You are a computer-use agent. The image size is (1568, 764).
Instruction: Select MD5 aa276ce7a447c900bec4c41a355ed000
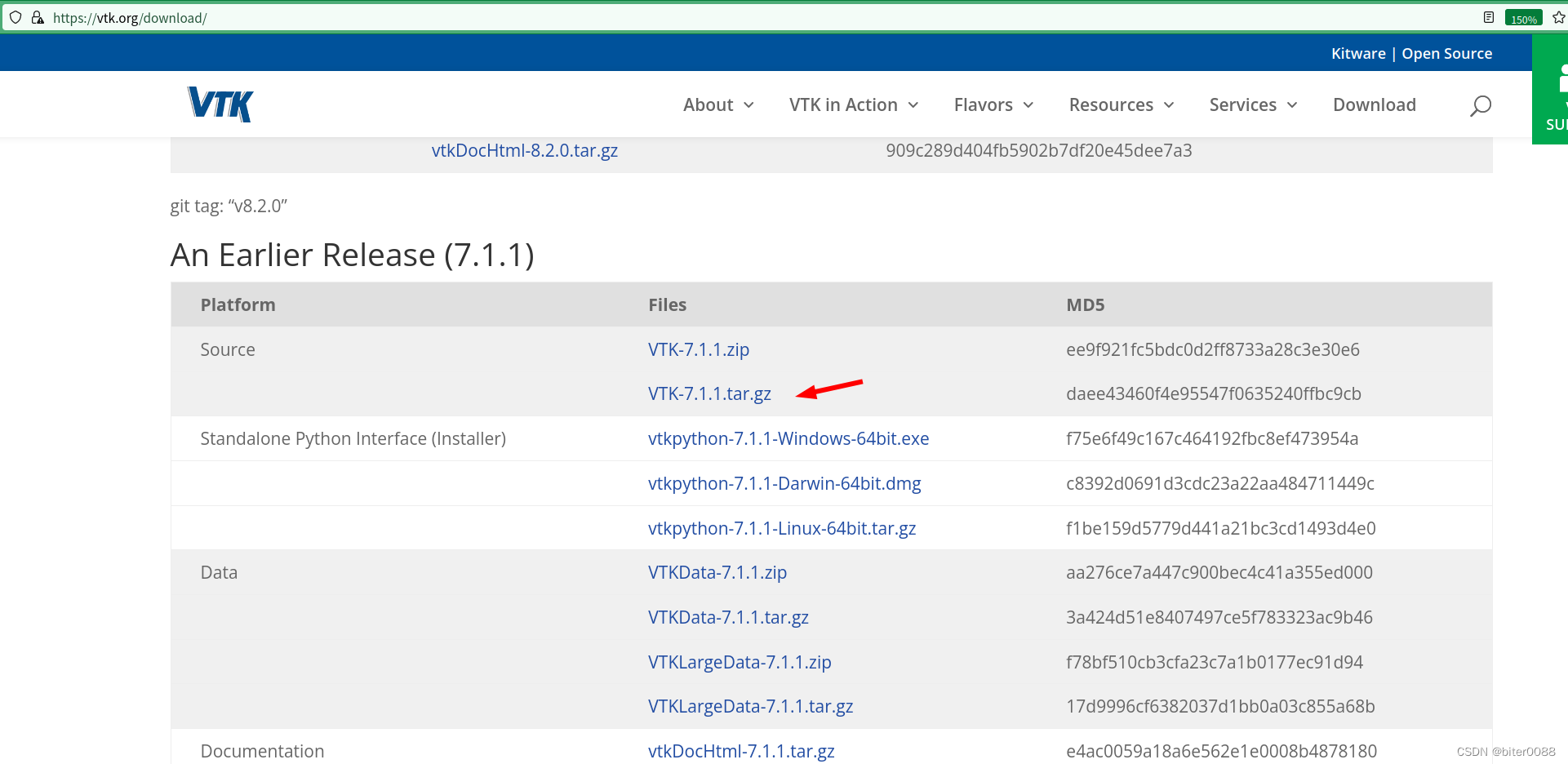1219,572
